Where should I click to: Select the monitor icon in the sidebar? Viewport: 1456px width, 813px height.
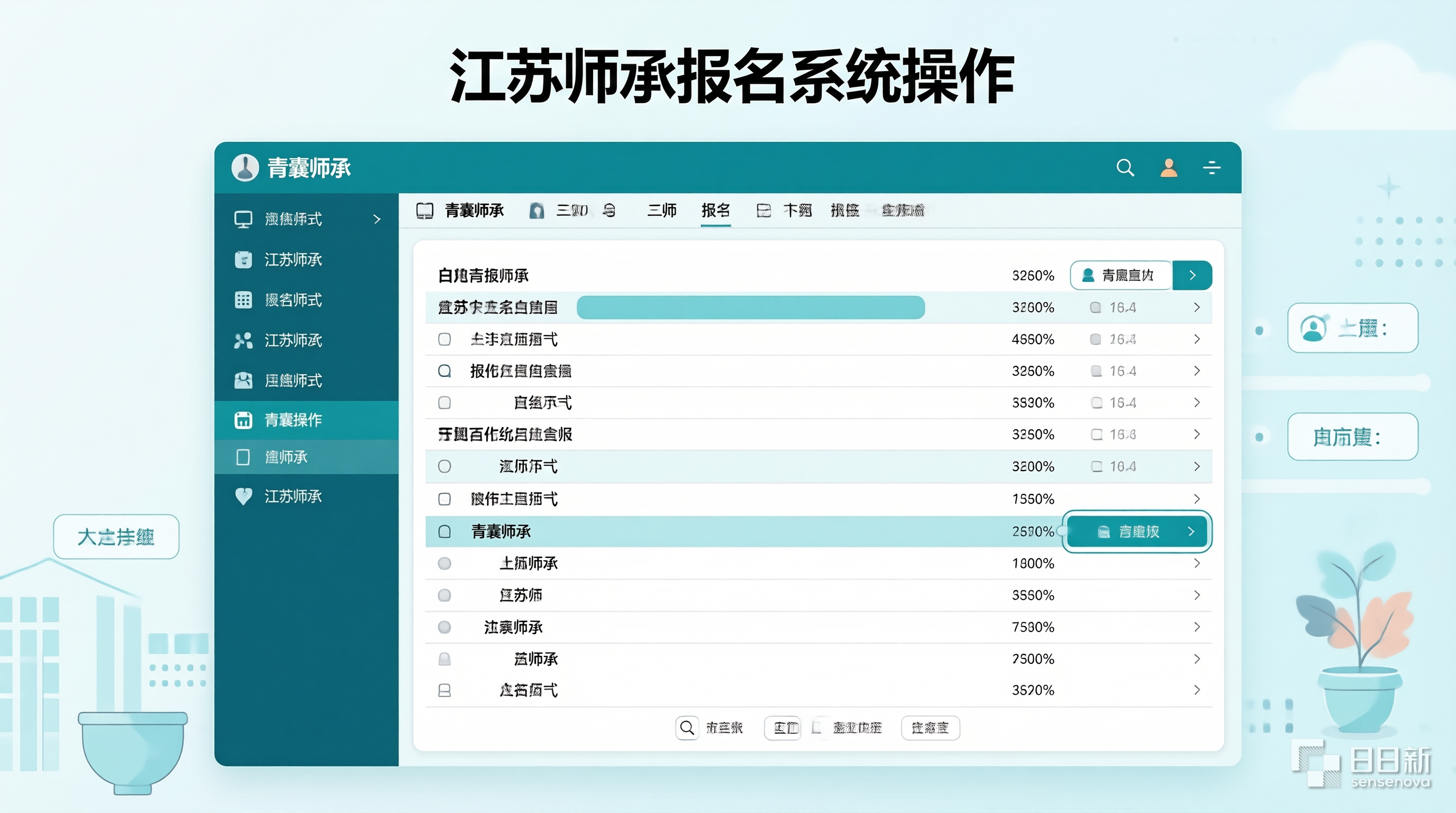(x=243, y=219)
